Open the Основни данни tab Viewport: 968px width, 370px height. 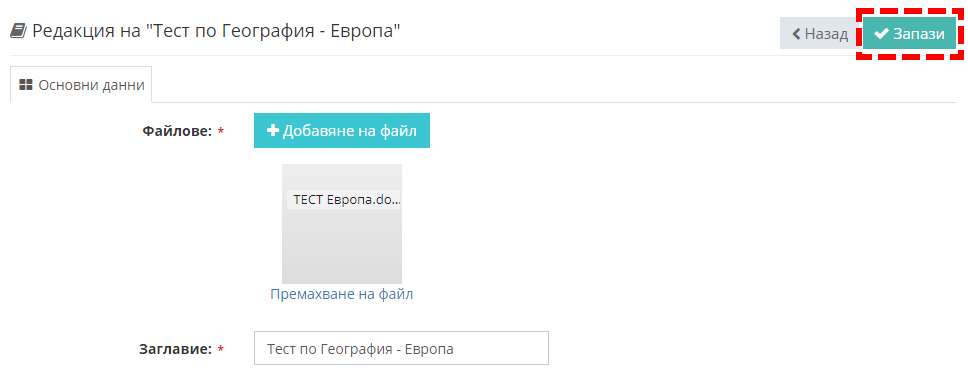click(x=81, y=85)
